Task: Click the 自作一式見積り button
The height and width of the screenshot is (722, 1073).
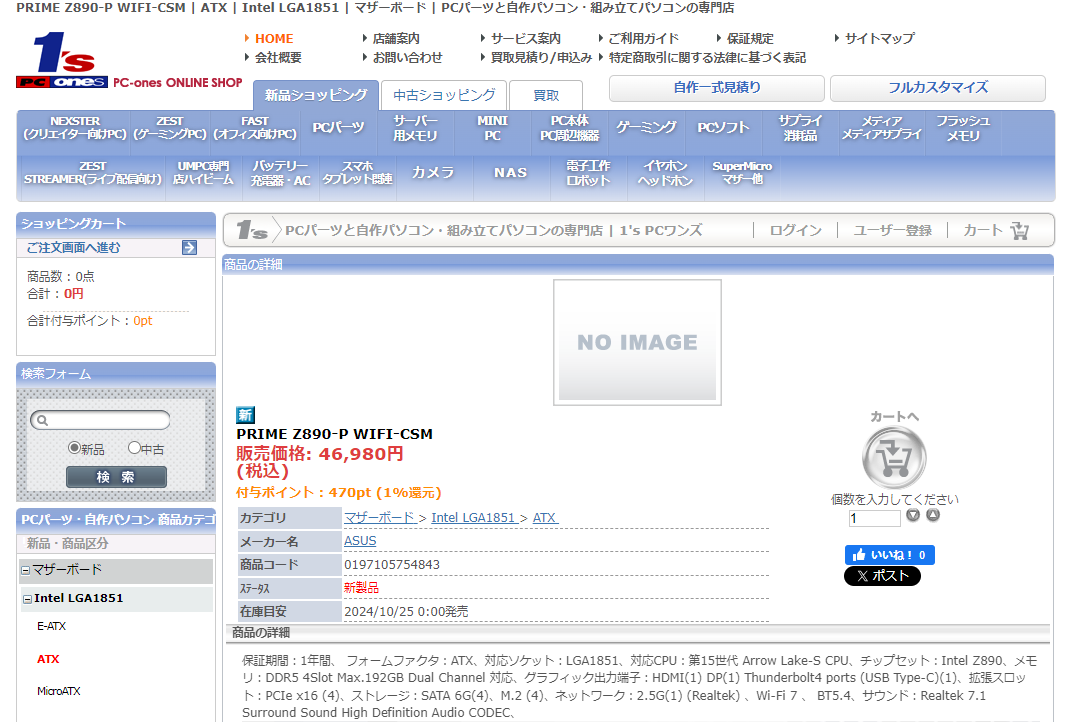Action: click(x=716, y=88)
